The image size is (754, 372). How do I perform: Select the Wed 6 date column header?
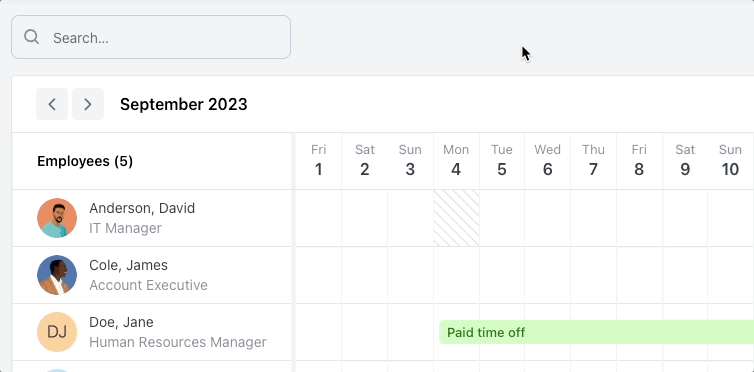547,161
